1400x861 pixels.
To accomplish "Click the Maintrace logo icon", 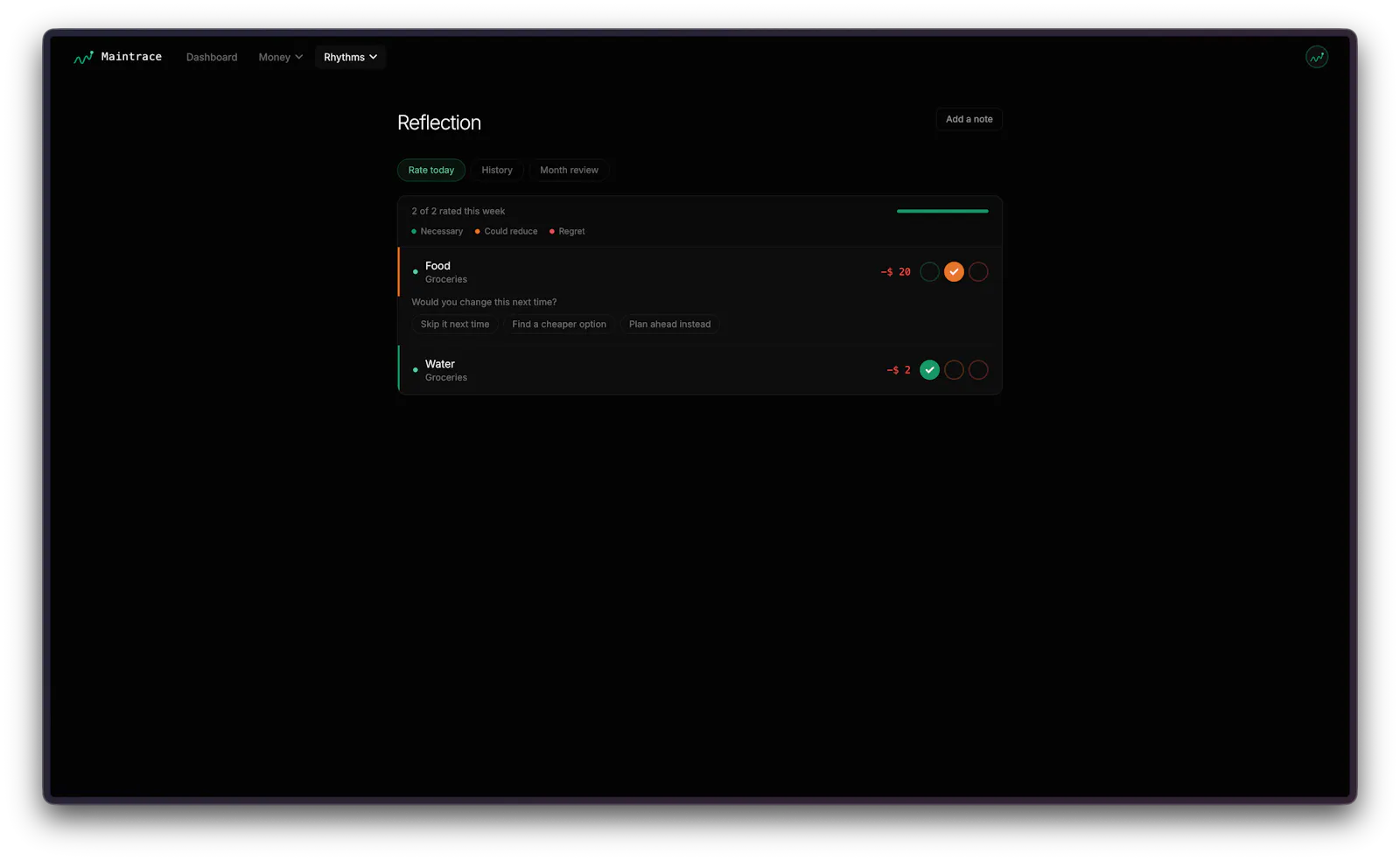I will 83,58.
